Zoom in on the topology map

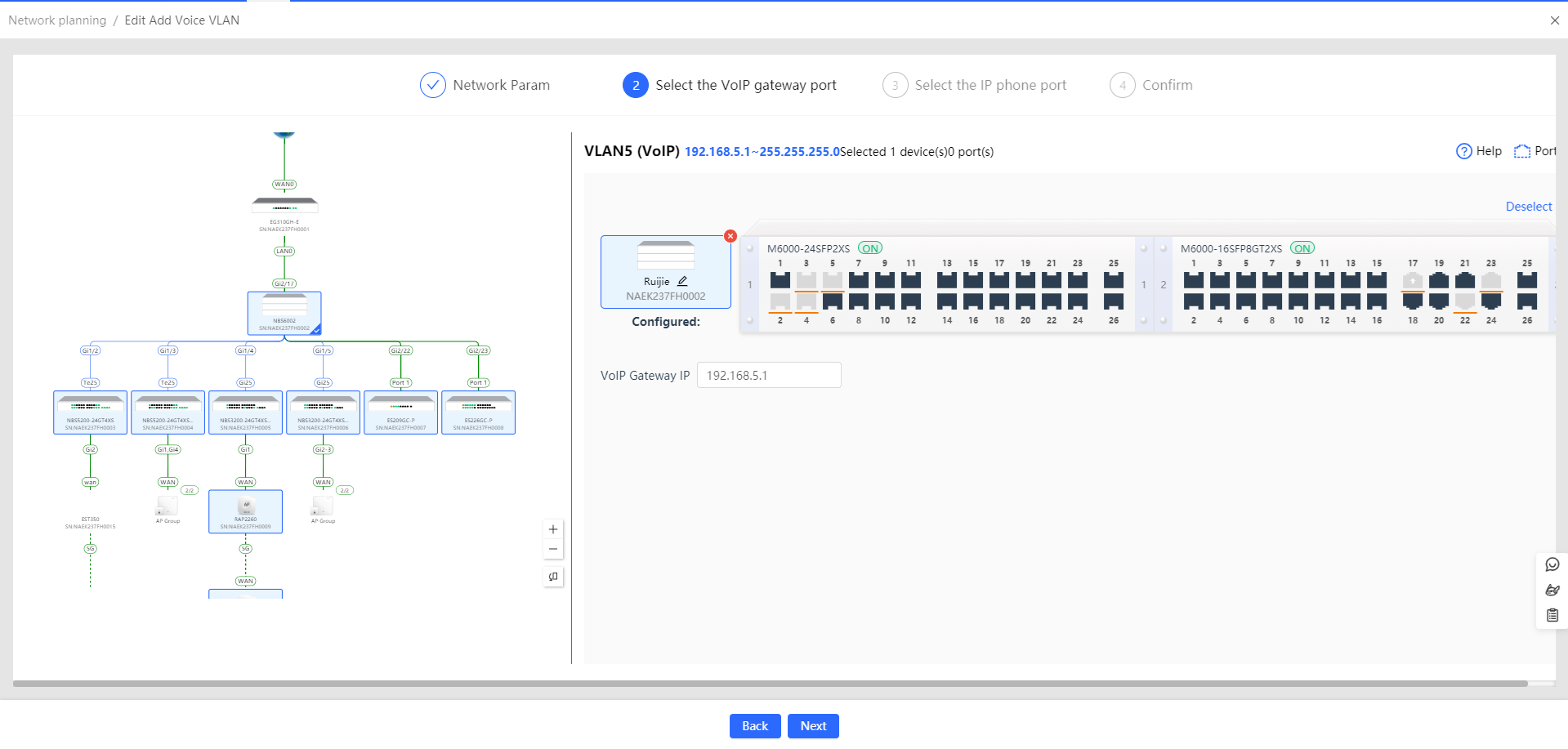pyautogui.click(x=553, y=529)
